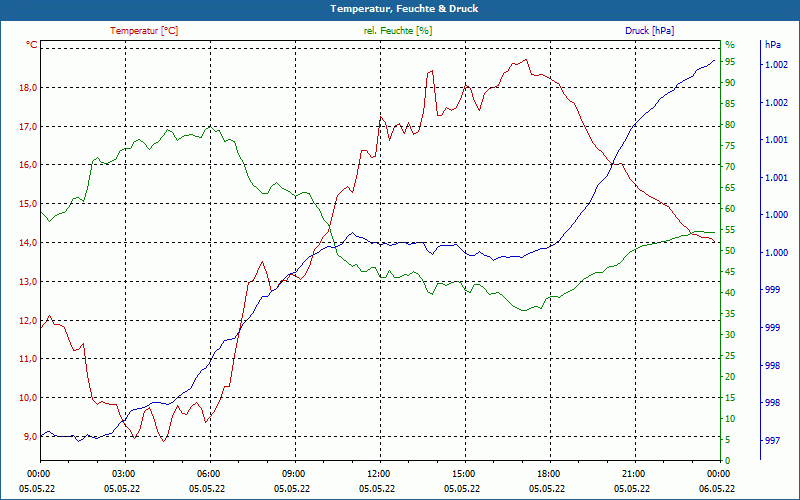Click green humidity axis value '85'
Viewport: 800px width, 500px height.
point(730,104)
